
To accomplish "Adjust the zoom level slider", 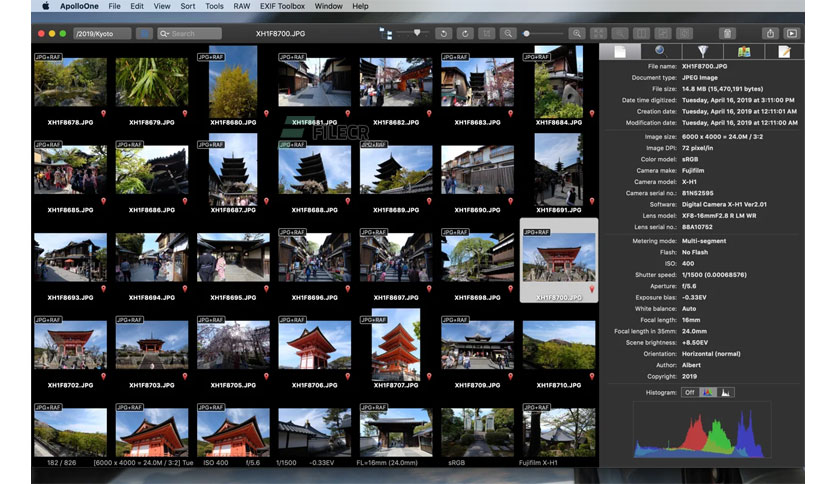I will coord(542,34).
